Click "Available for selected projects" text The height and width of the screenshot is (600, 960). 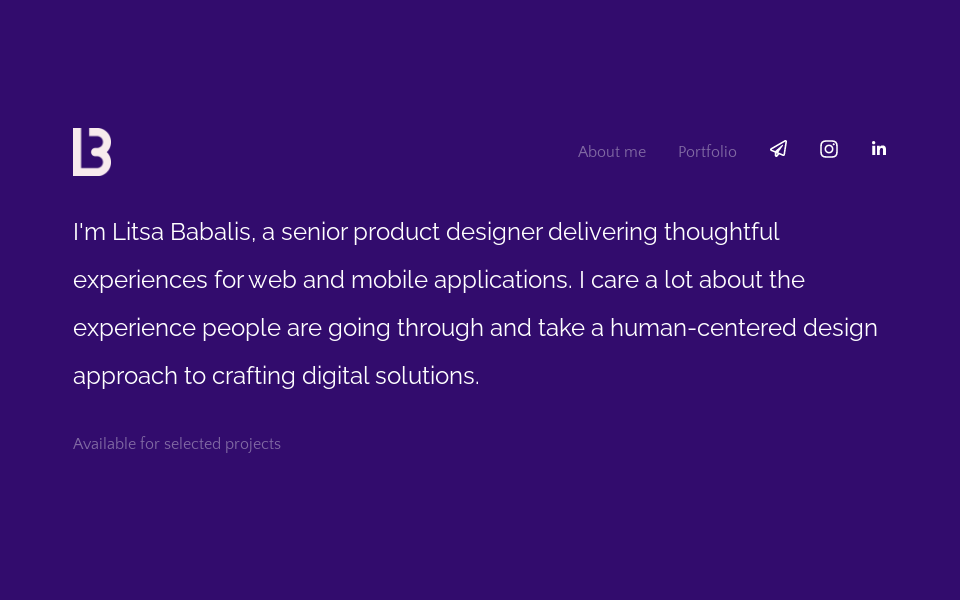click(177, 444)
